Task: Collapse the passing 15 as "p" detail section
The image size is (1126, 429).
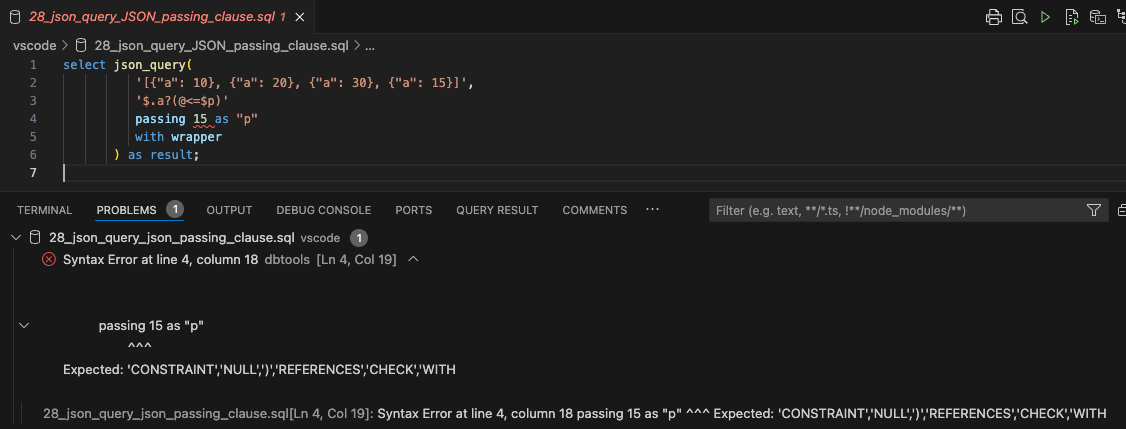Action: click(x=25, y=325)
